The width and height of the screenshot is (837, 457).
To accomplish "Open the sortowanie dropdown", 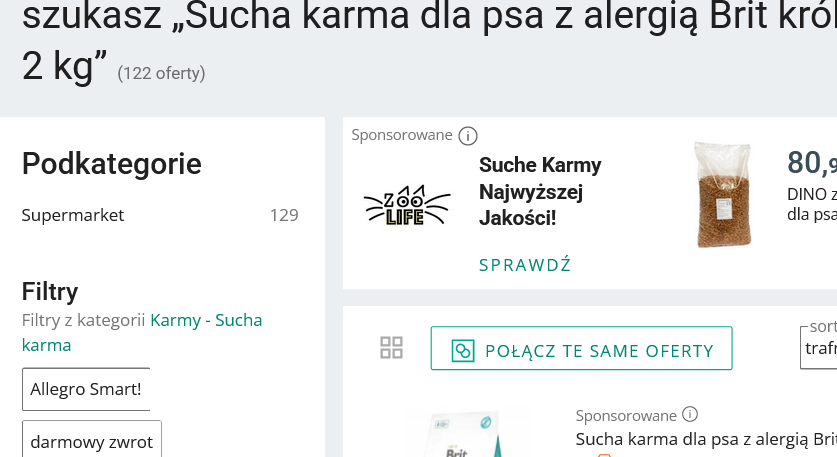I will pyautogui.click(x=818, y=349).
